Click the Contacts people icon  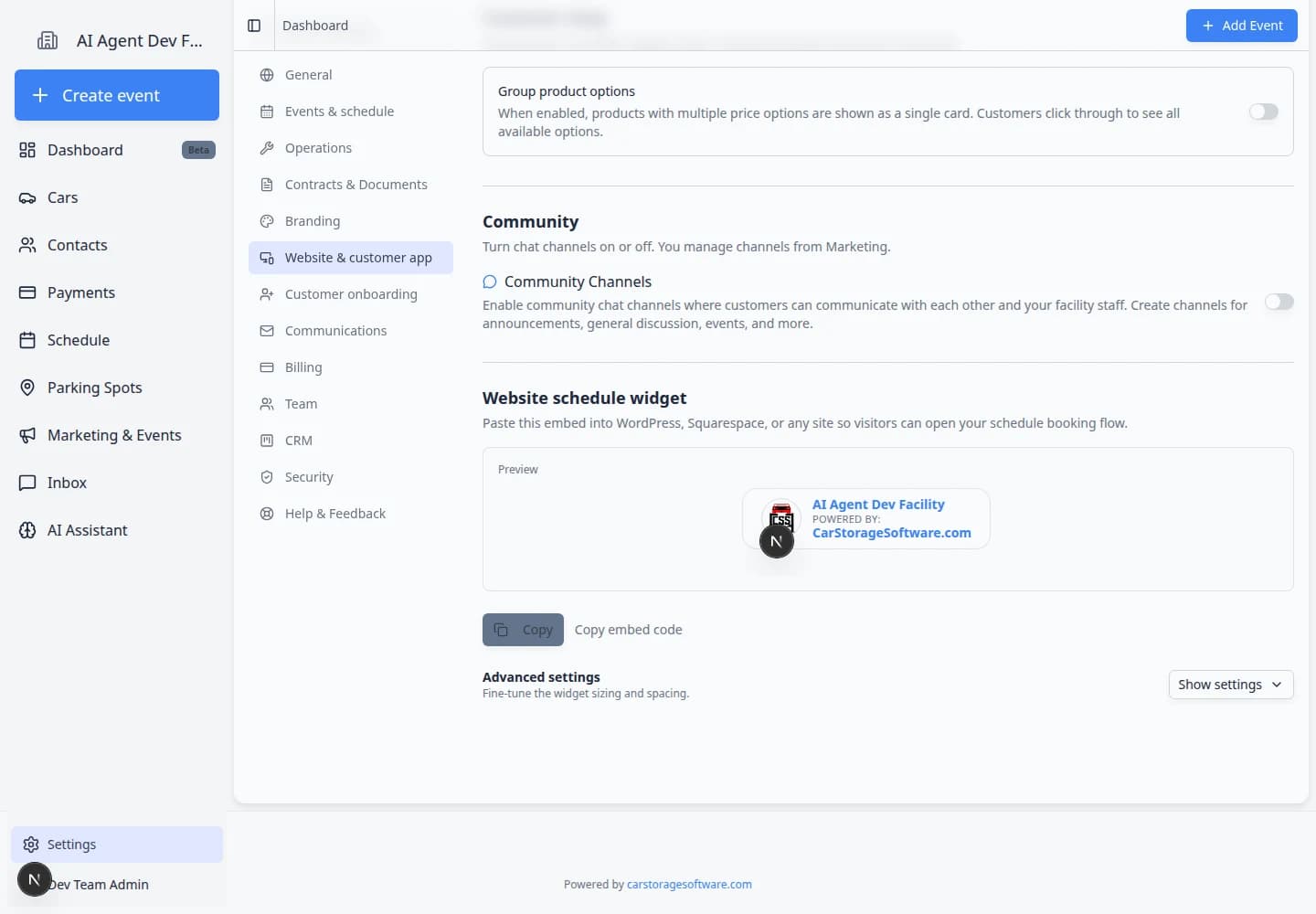(x=27, y=245)
